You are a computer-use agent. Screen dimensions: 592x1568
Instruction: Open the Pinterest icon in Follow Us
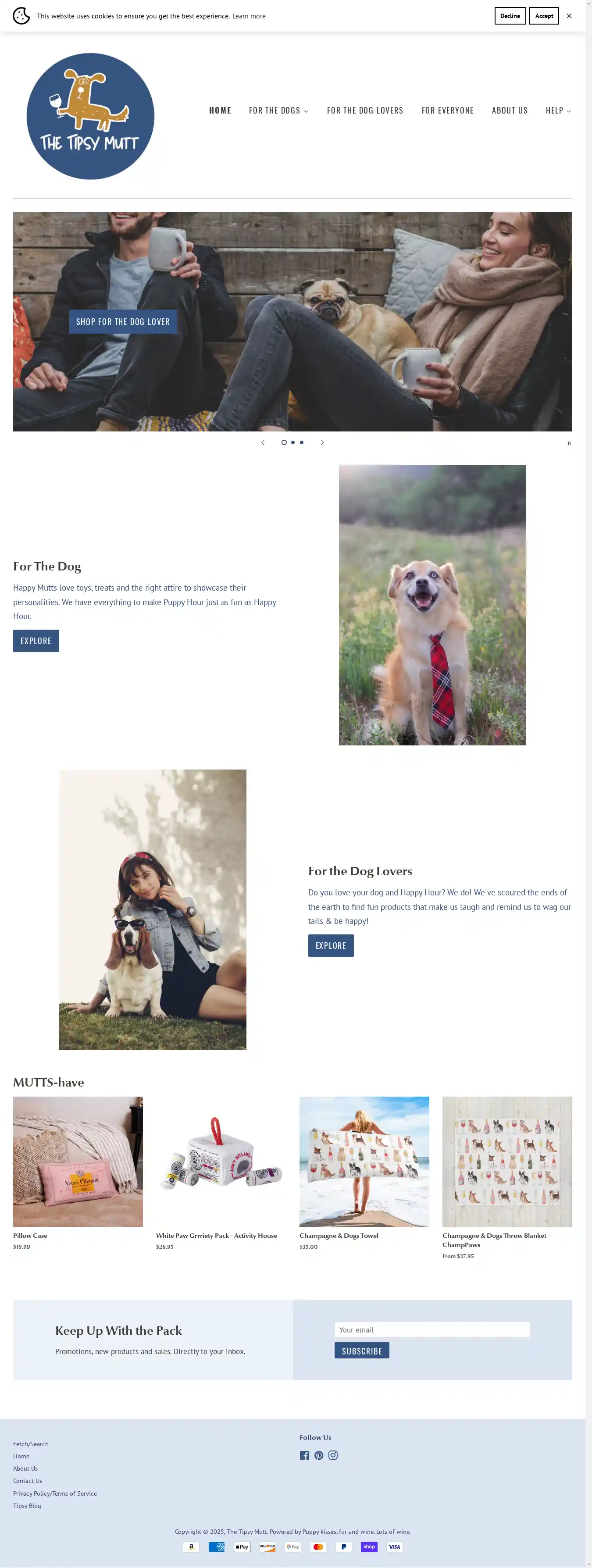pyautogui.click(x=318, y=1455)
